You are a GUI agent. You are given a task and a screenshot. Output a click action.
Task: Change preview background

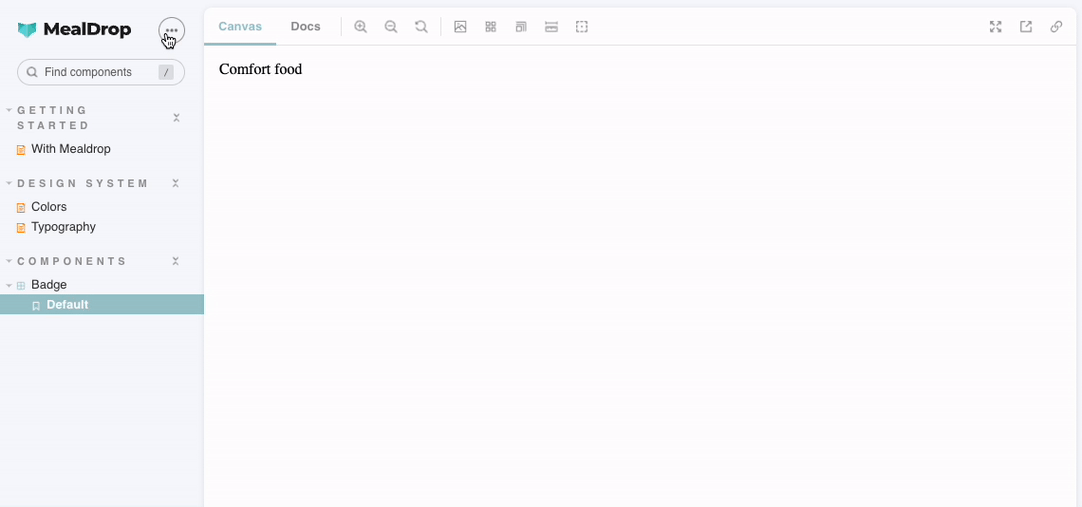click(460, 27)
